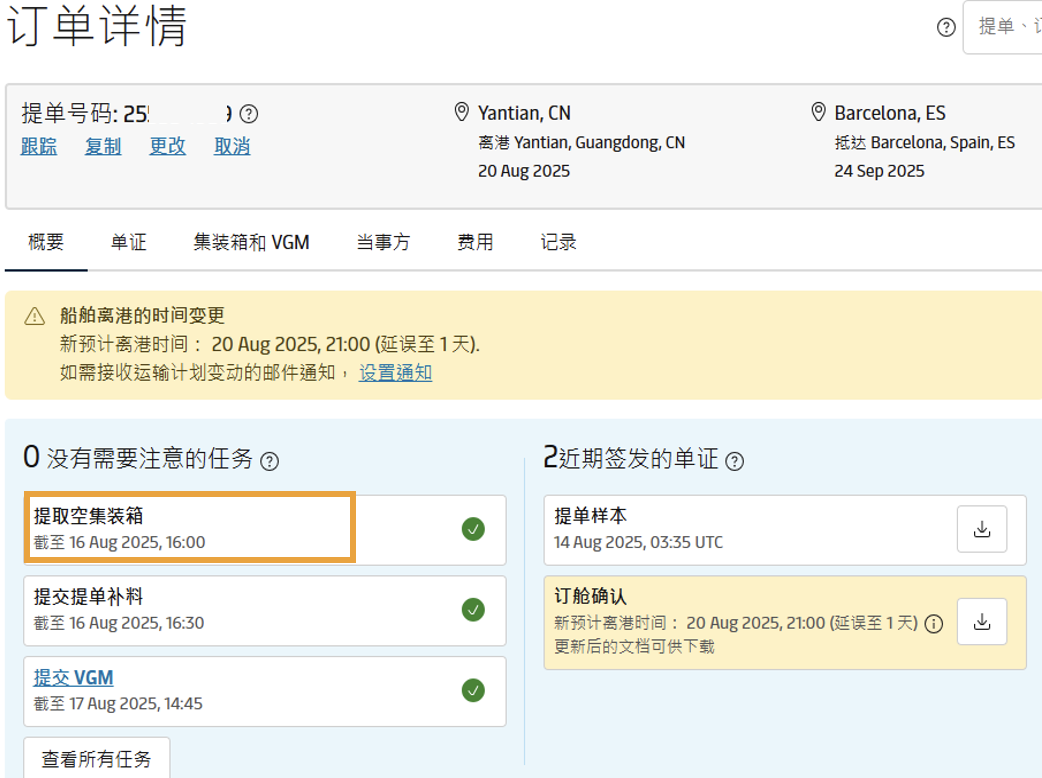The image size is (1042, 778).
Task: Click info icon in 订舱确认 card
Action: point(934,624)
